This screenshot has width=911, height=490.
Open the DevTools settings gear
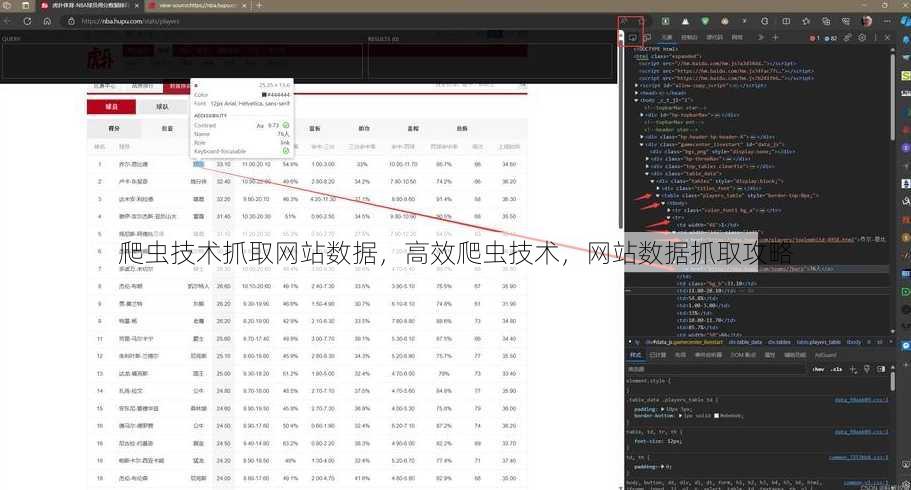pos(862,37)
